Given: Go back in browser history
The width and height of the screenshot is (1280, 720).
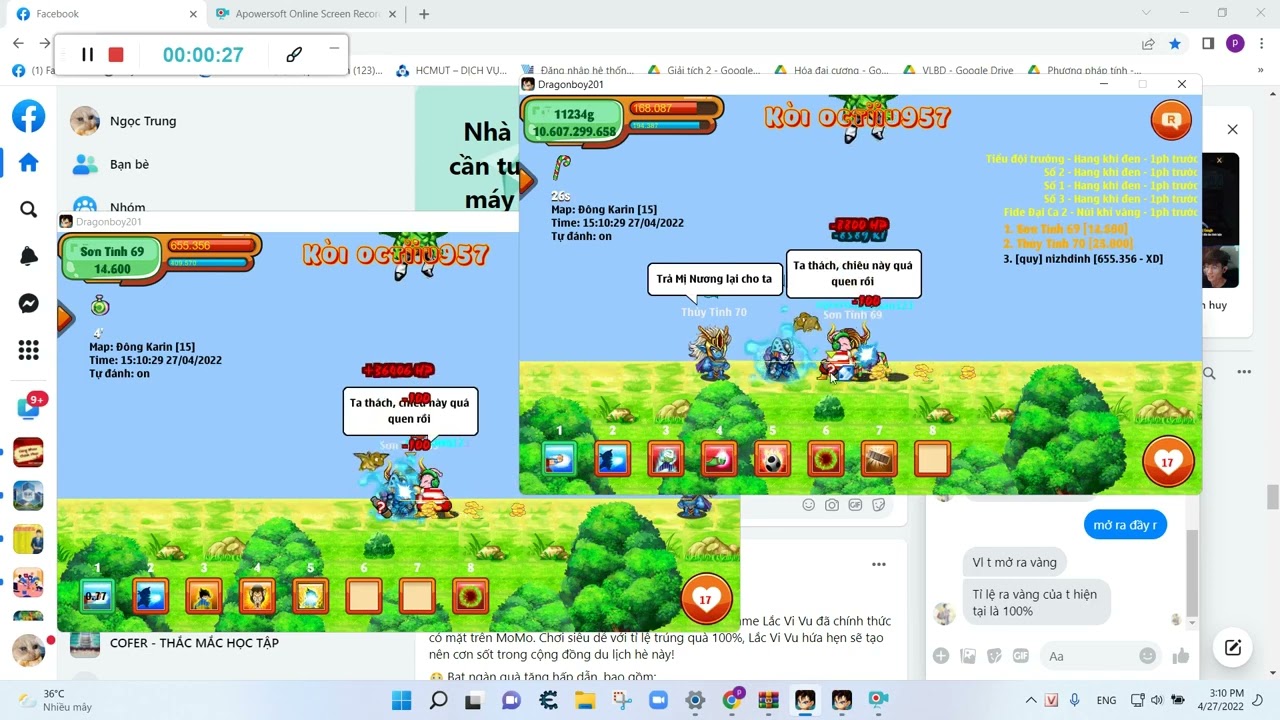Looking at the screenshot, I should pyautogui.click(x=18, y=43).
